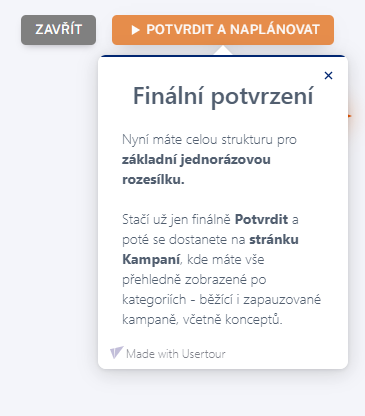Click the text běžící i zapauzované
Viewport: 365px width, 416px height.
pos(260,299)
